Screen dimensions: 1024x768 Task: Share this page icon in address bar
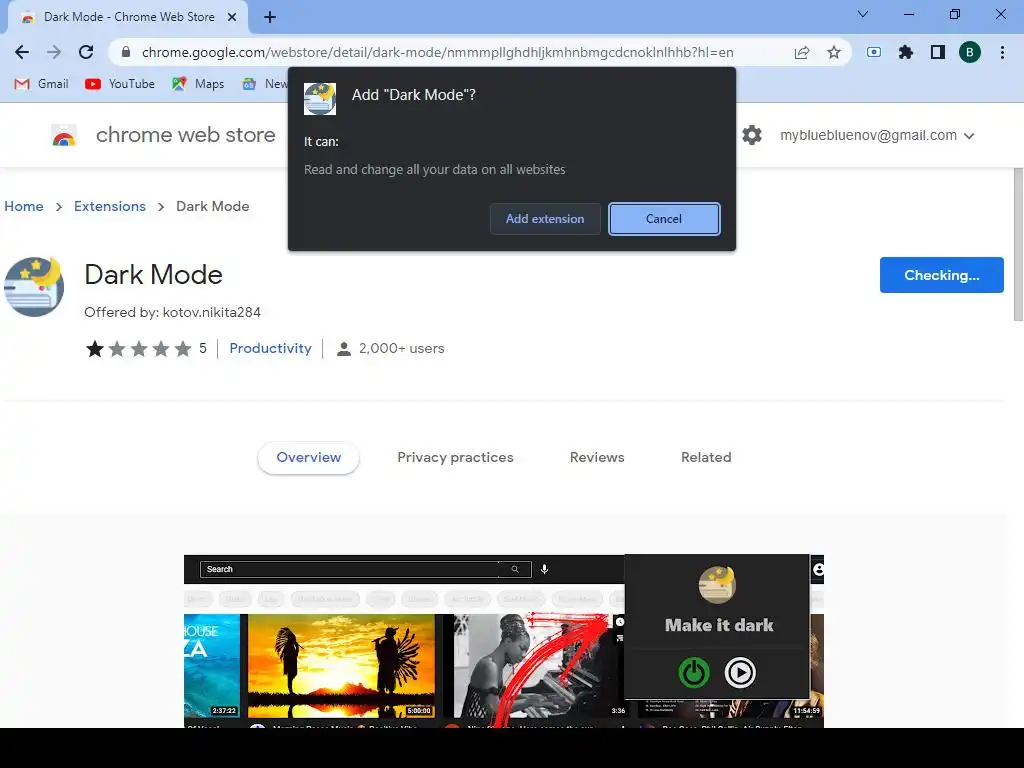802,52
